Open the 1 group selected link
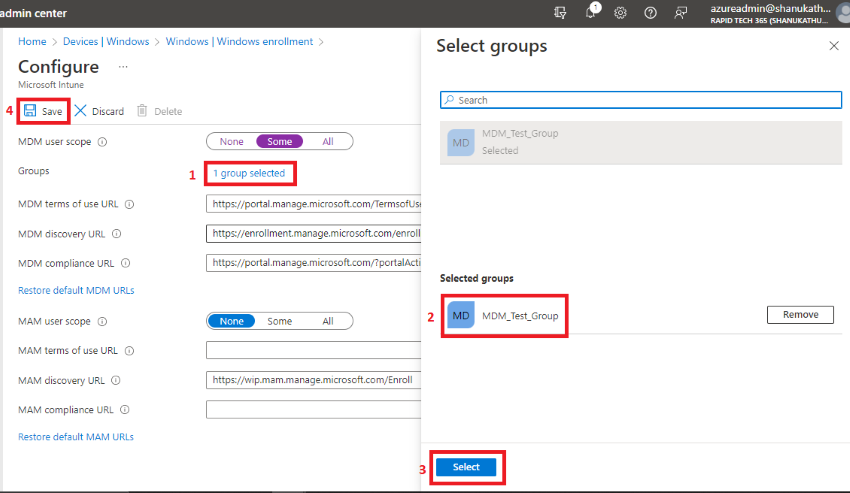This screenshot has height=493, width=850. coord(249,174)
